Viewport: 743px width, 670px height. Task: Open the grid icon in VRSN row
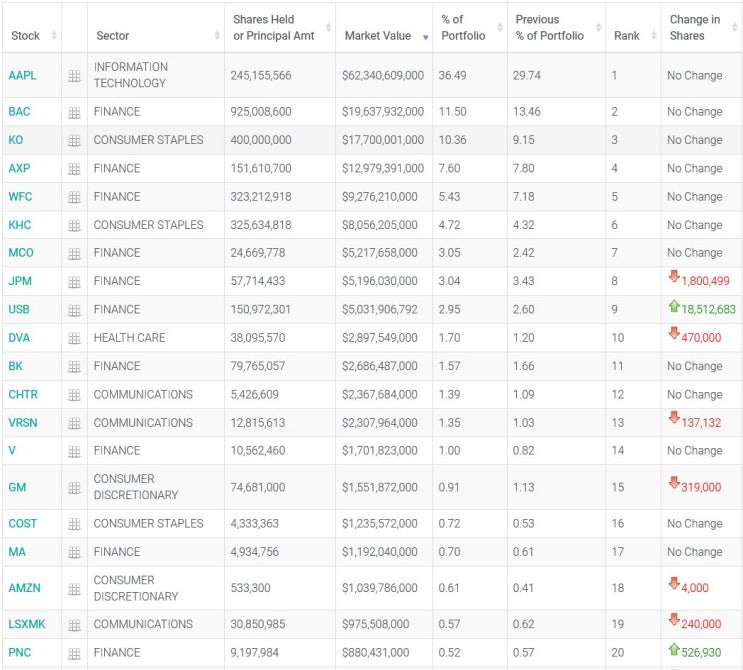coord(74,423)
